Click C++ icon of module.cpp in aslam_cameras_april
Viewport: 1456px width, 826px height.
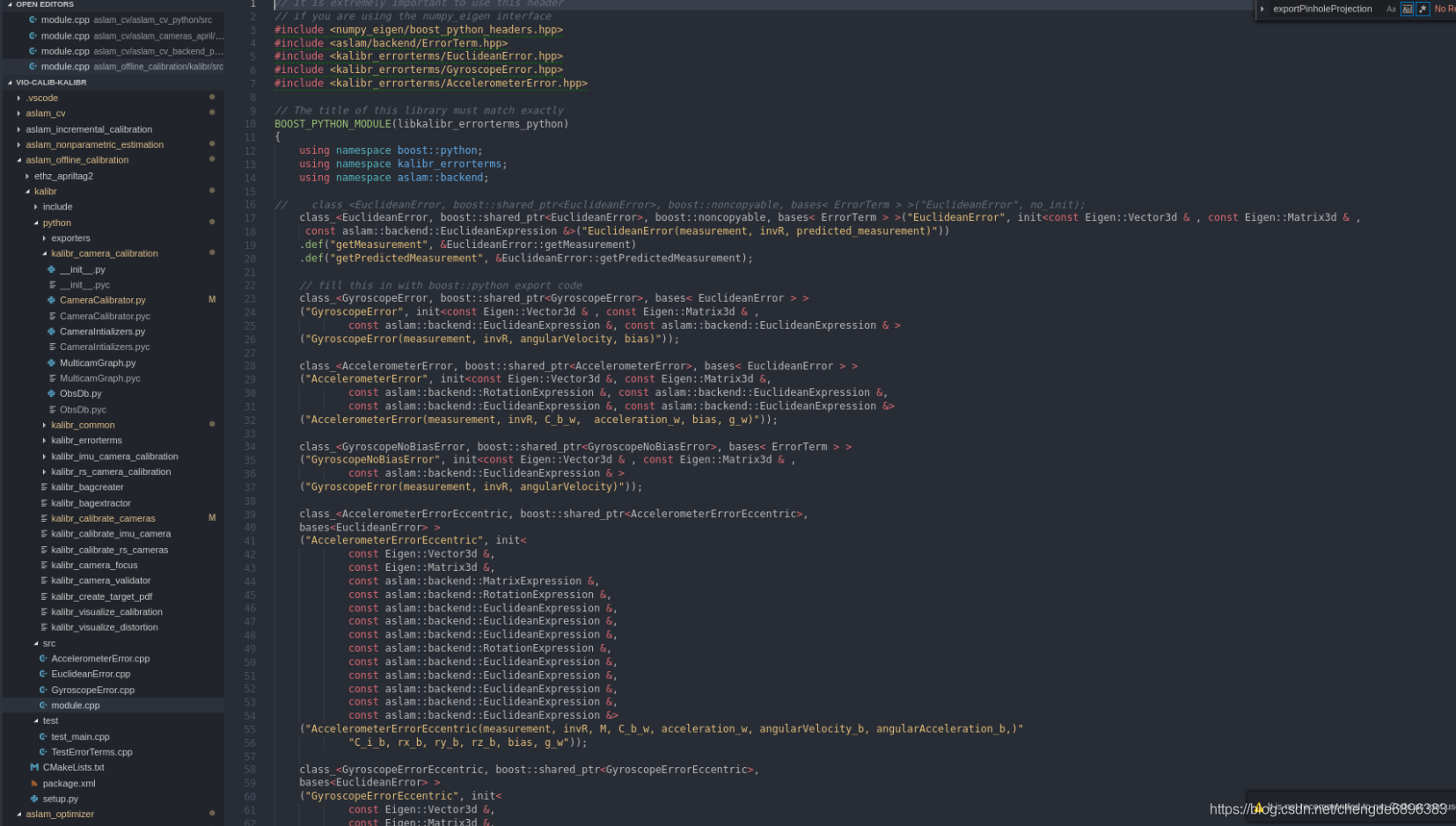coord(33,36)
